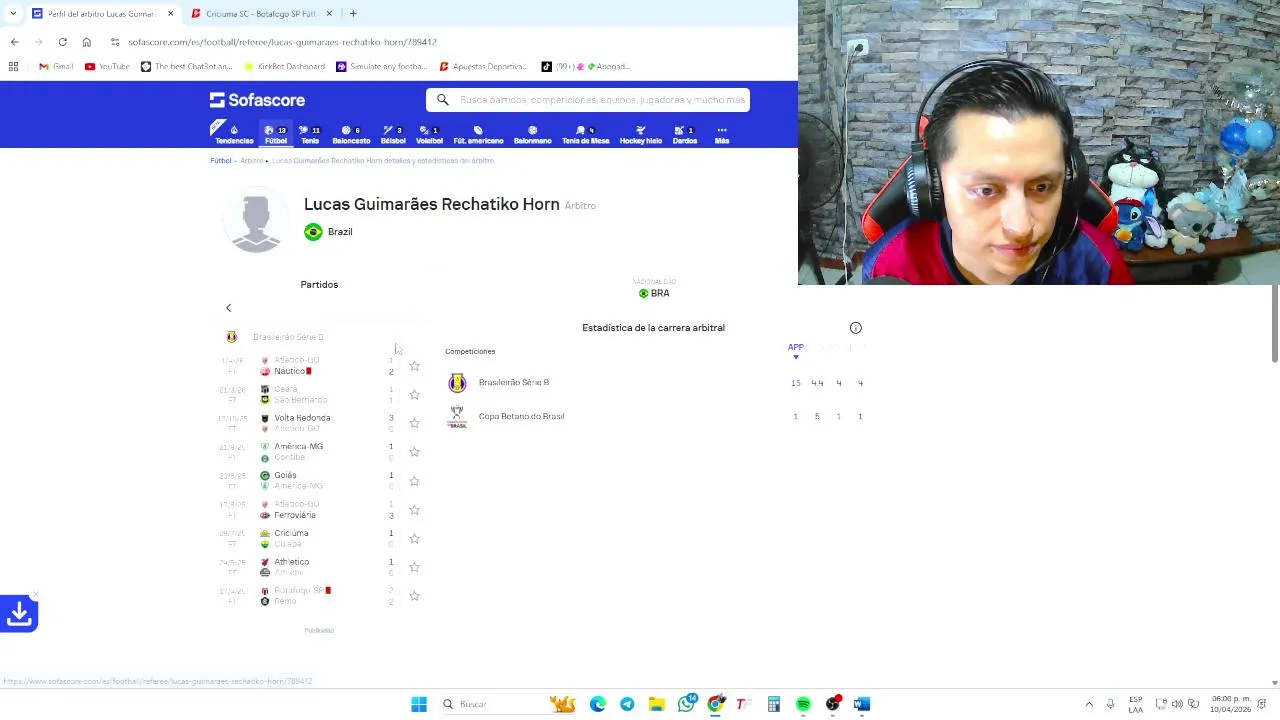The width and height of the screenshot is (1280, 720).
Task: Select the Baloncesto sport tab
Action: 351,134
